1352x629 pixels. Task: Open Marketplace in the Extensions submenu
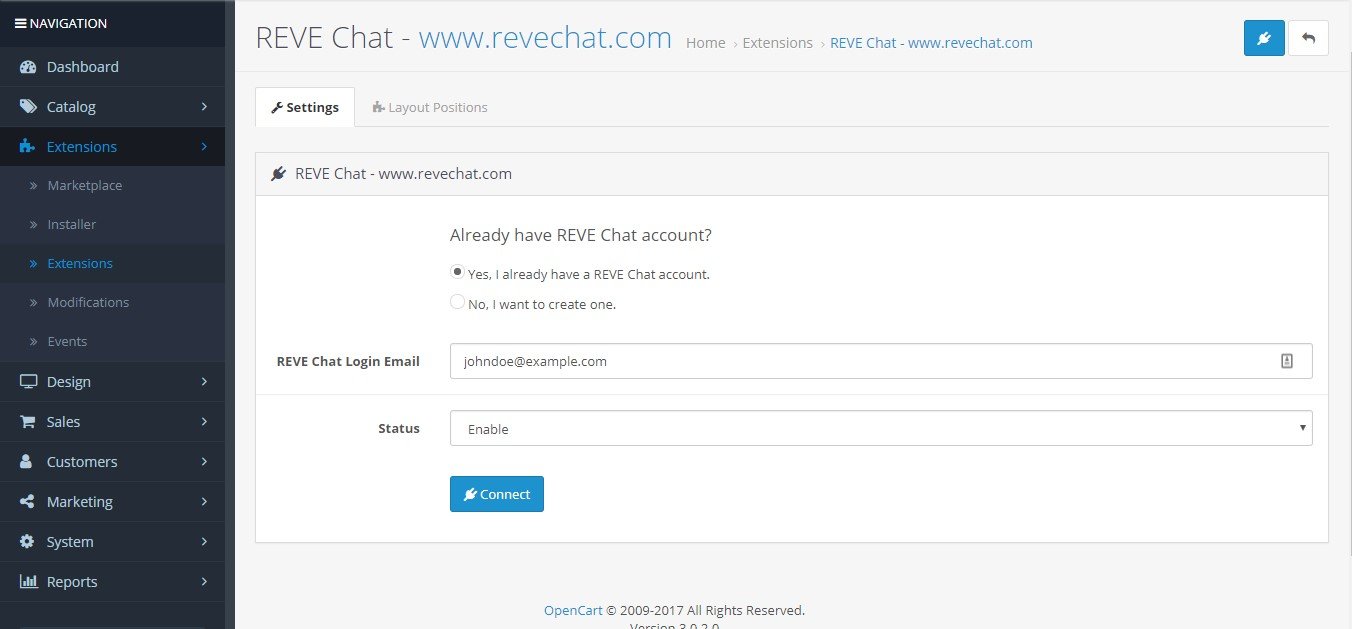point(84,186)
